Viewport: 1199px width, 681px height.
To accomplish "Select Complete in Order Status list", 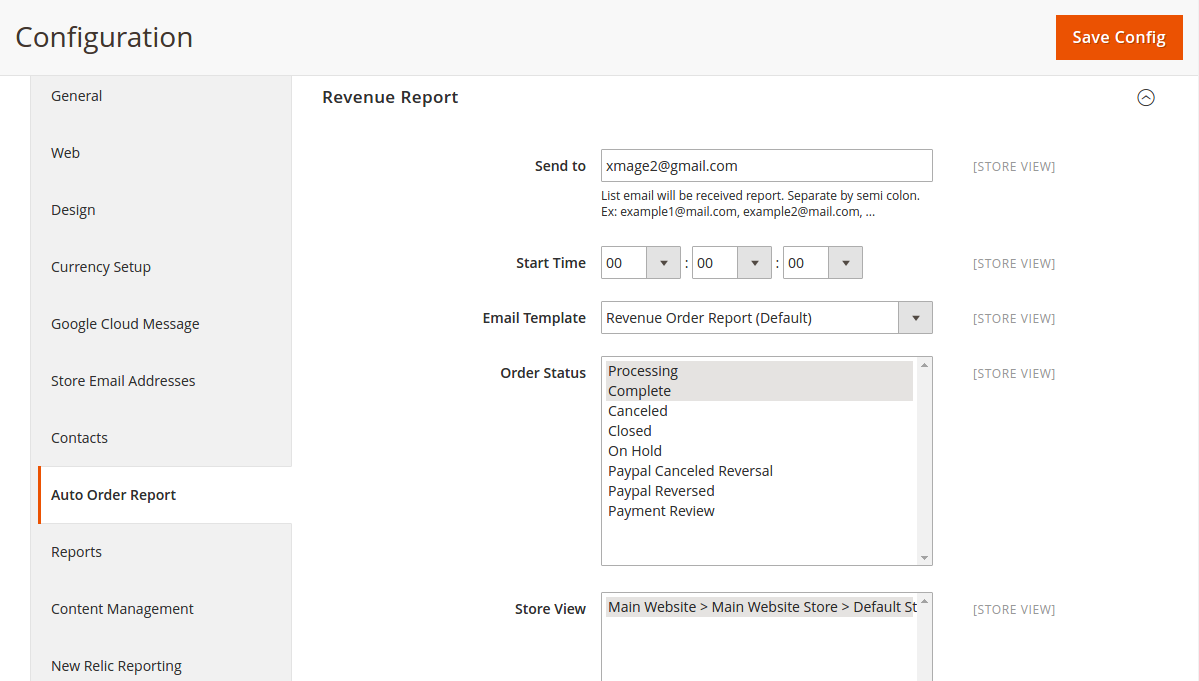I will (639, 391).
